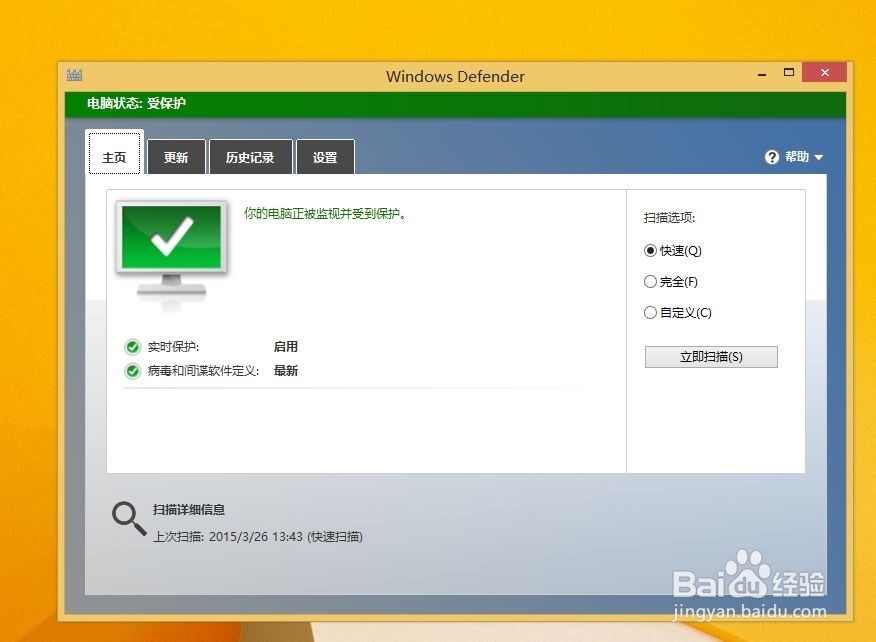The image size is (876, 642).
Task: Click the Windows Defender castle icon in title bar
Action: pyautogui.click(x=74, y=75)
